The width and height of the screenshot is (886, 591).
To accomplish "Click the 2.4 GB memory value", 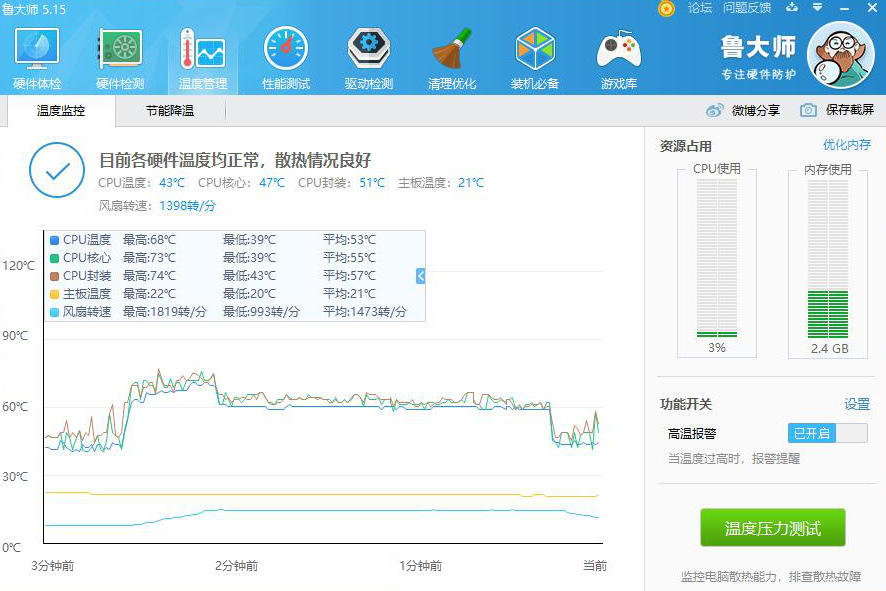I will coord(829,349).
